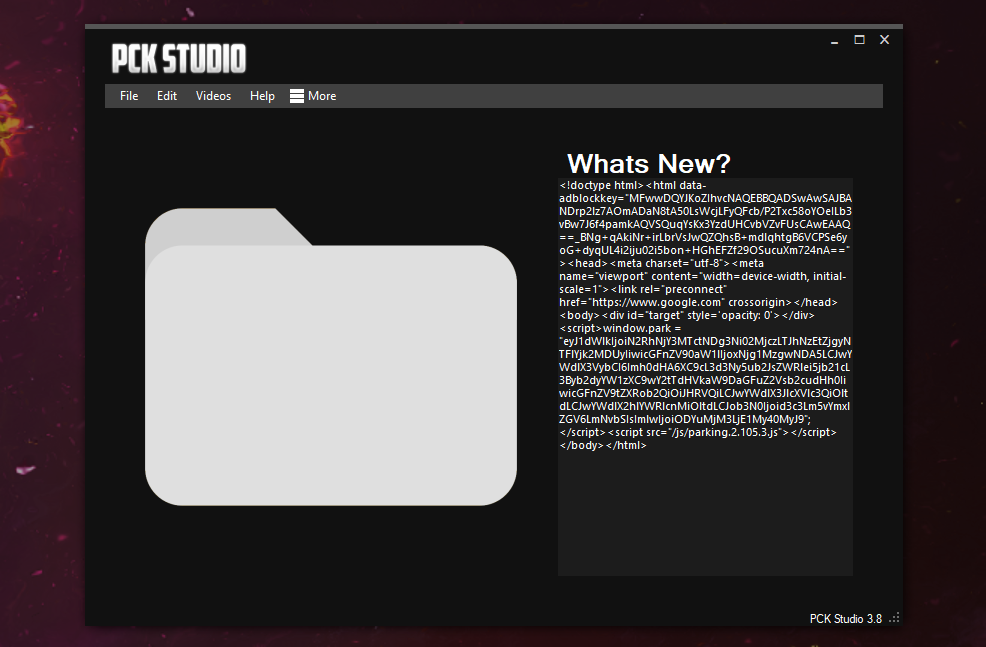Screen dimensions: 986x647
Task: Open the Videos menu
Action: pyautogui.click(x=213, y=96)
